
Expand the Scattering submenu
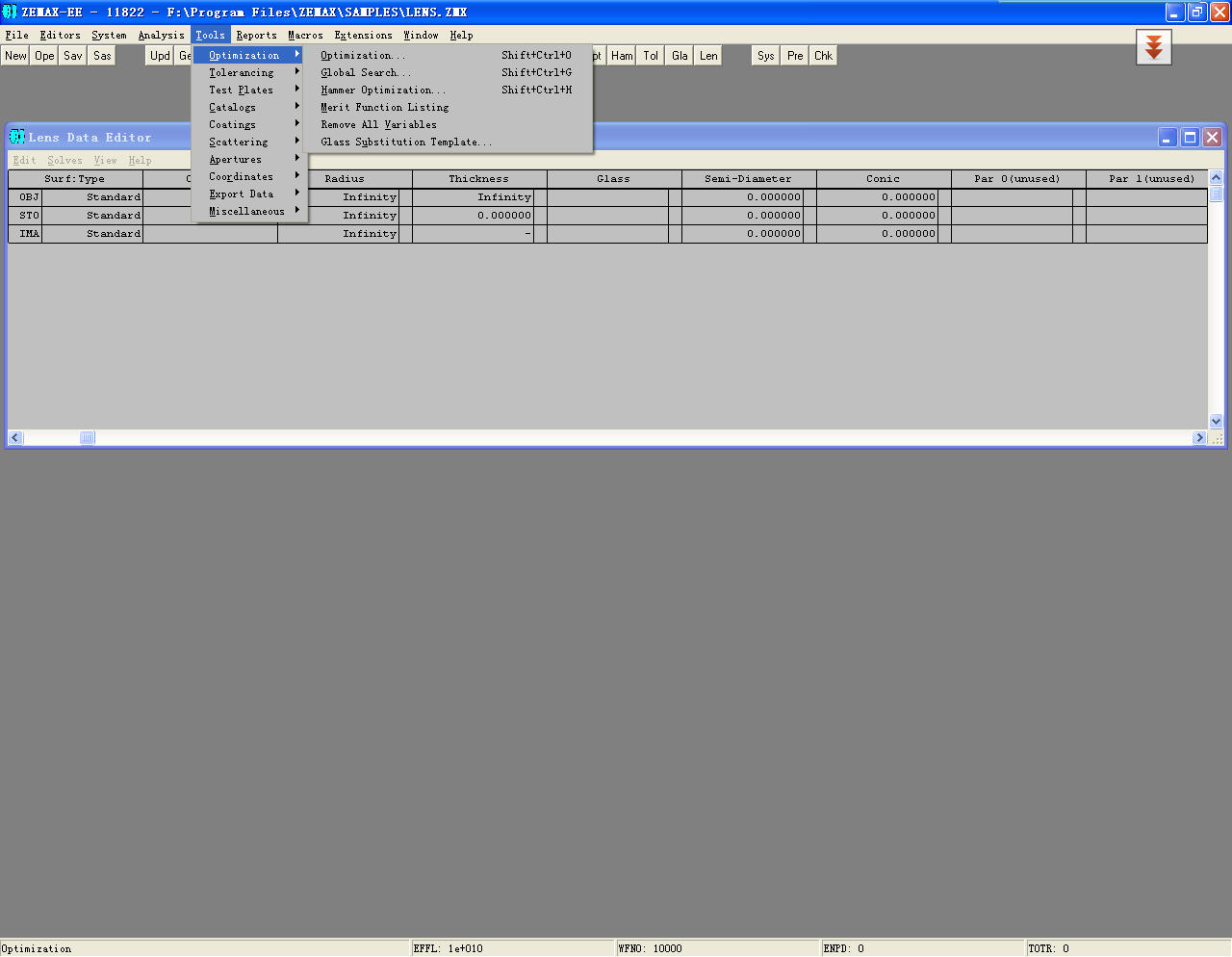(249, 142)
